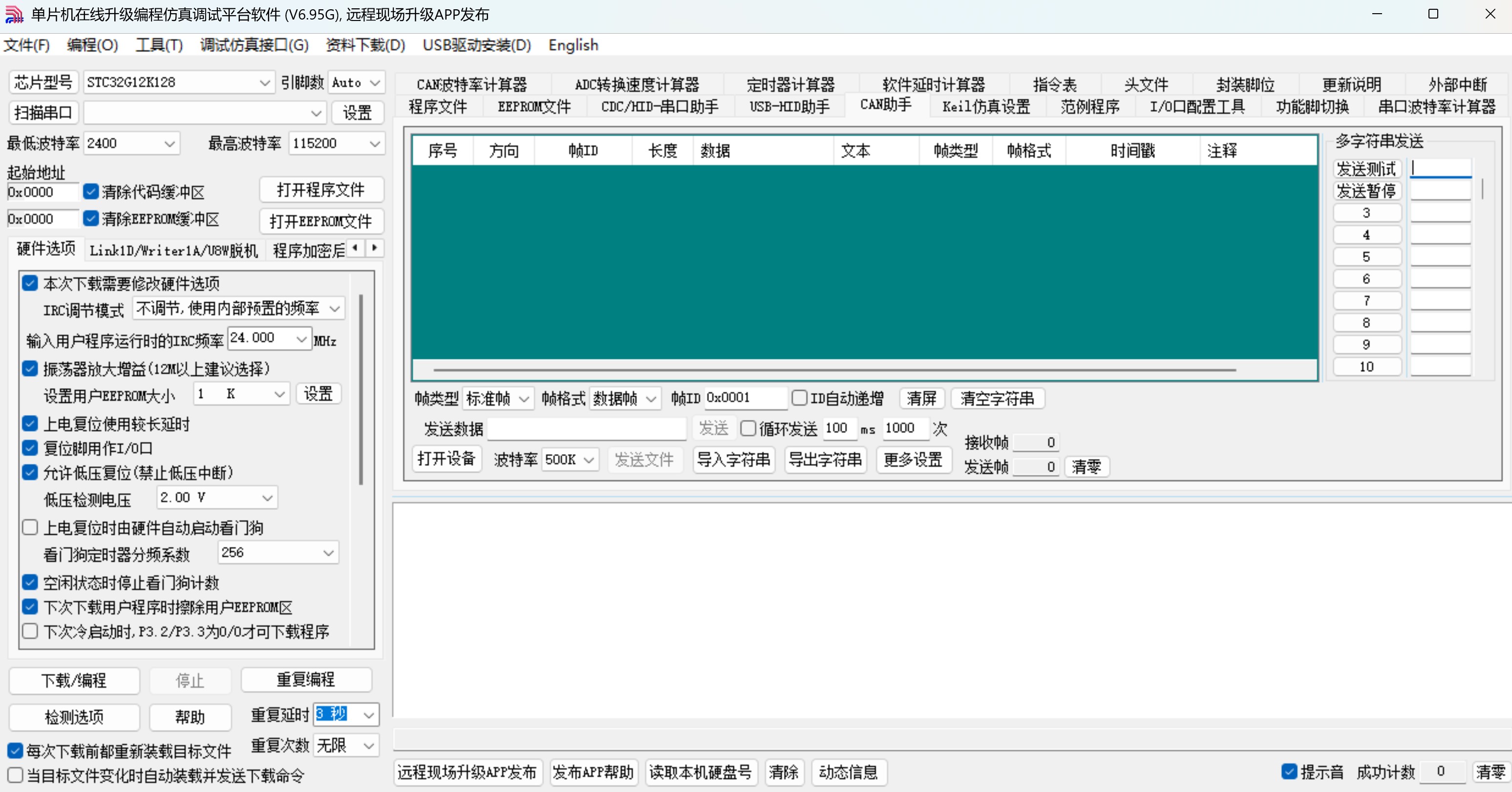Click the 打开程序文件 button
Screen dimensions: 1512x792
pos(320,189)
